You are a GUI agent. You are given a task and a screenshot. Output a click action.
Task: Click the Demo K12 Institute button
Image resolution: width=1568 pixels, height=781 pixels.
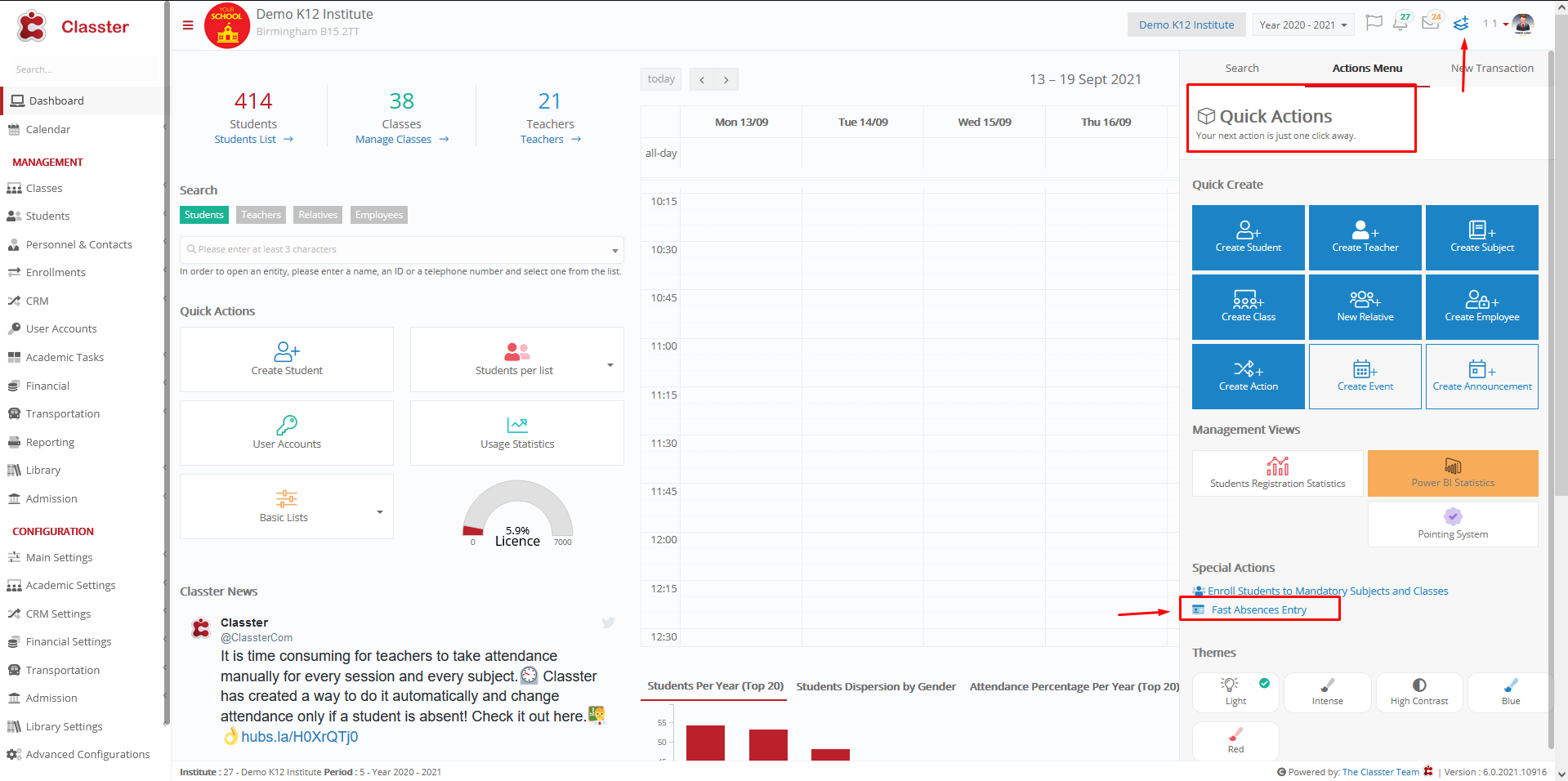[x=1186, y=25]
